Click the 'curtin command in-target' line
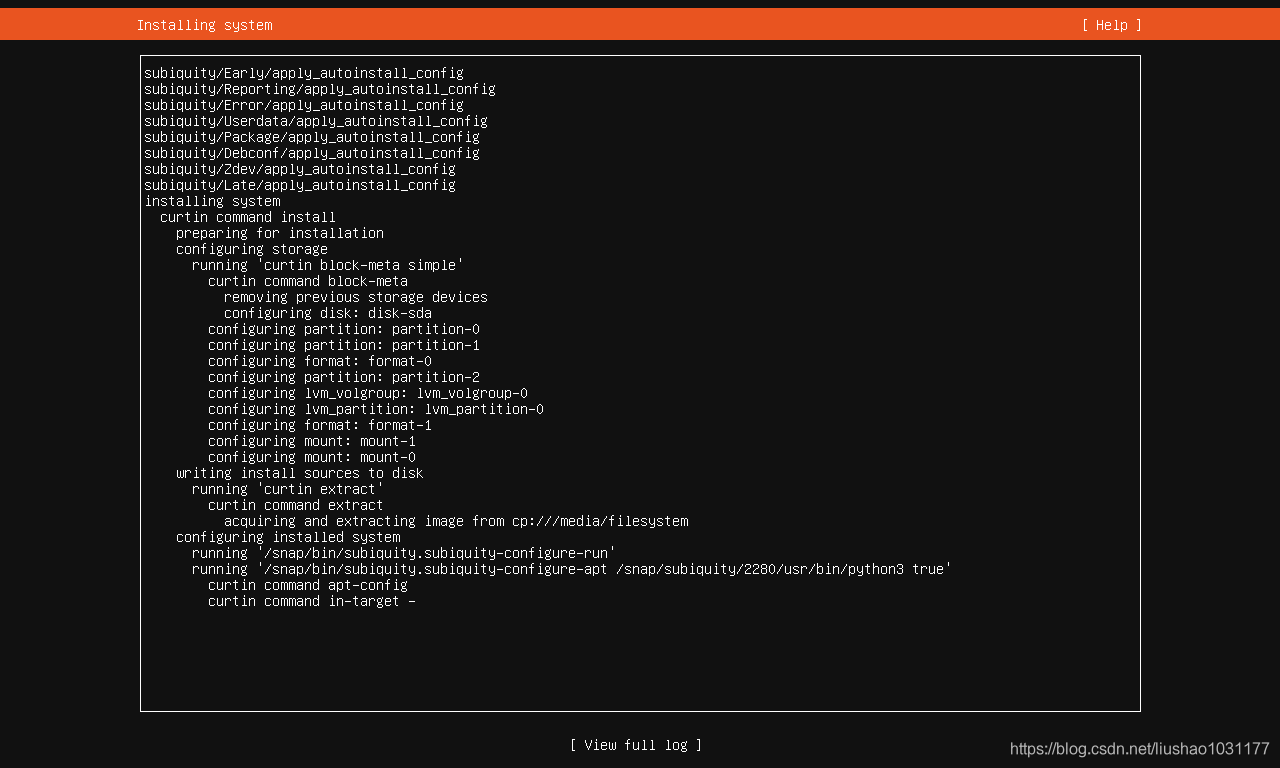 [312, 601]
